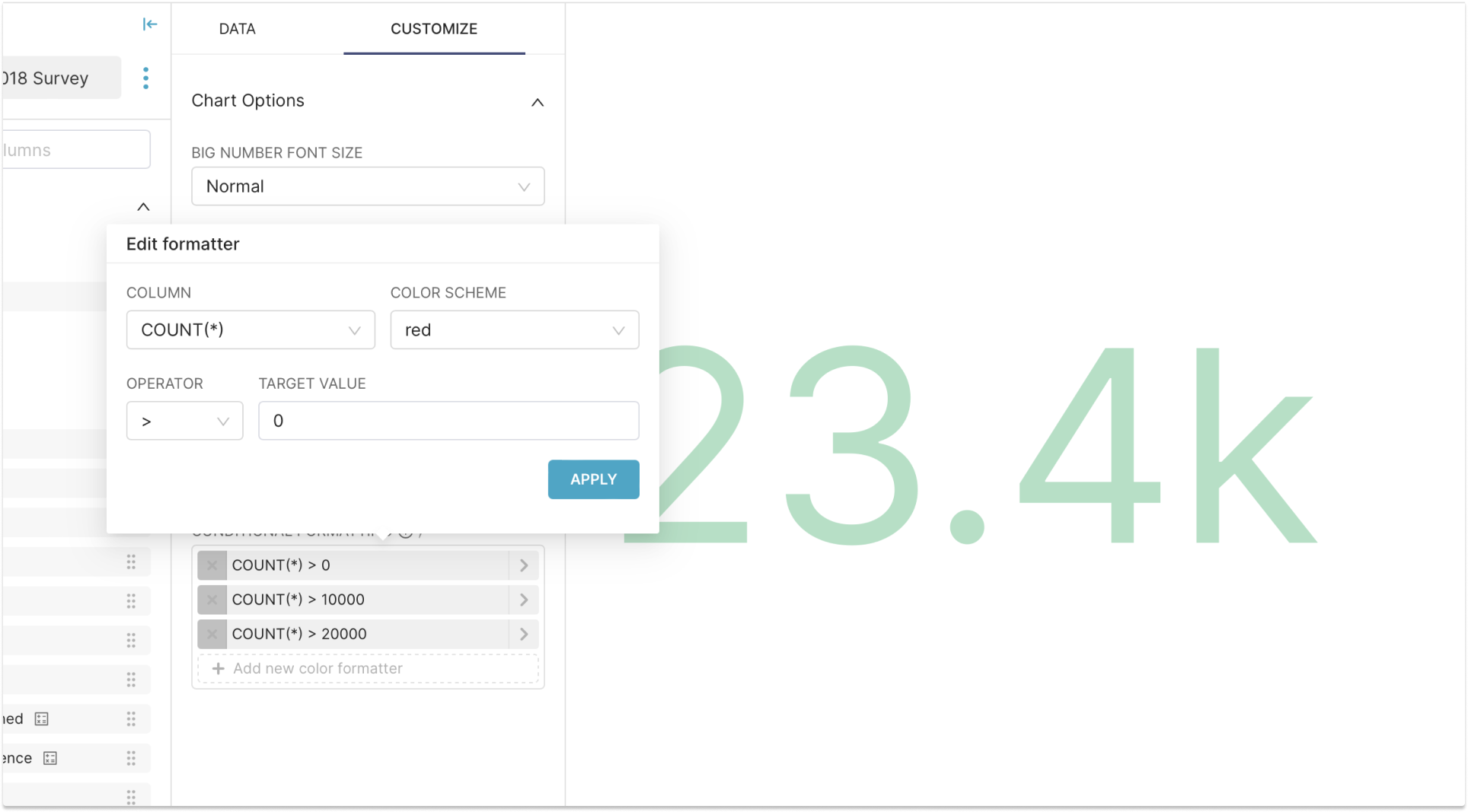1468x812 pixels.
Task: Open the Operator dropdown
Action: (184, 421)
